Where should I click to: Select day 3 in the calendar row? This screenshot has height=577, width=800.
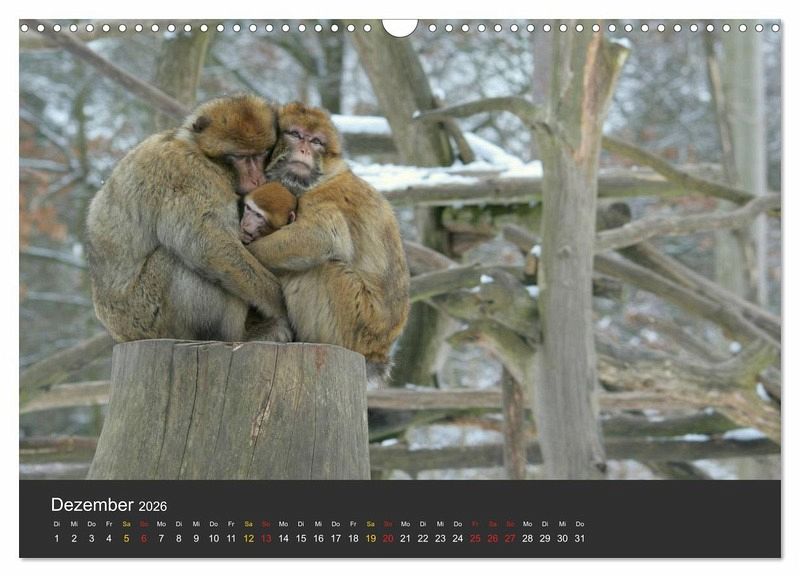tap(91, 538)
